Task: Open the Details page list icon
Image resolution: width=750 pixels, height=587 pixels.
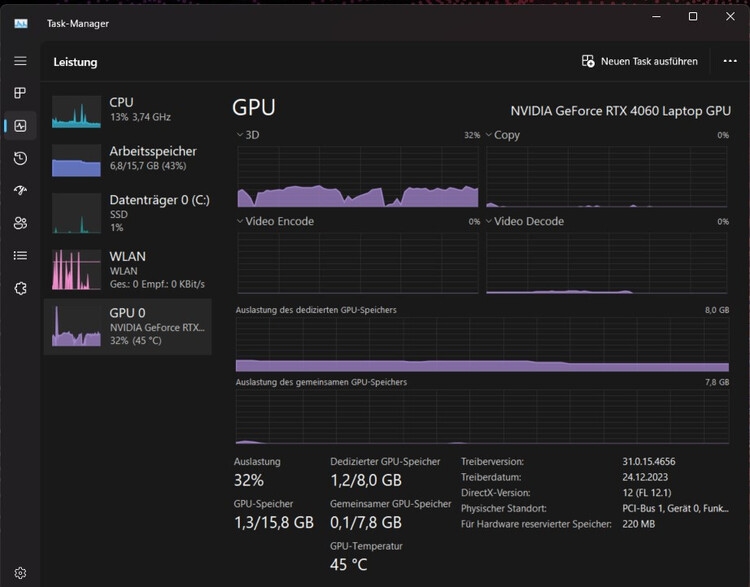Action: coord(20,255)
